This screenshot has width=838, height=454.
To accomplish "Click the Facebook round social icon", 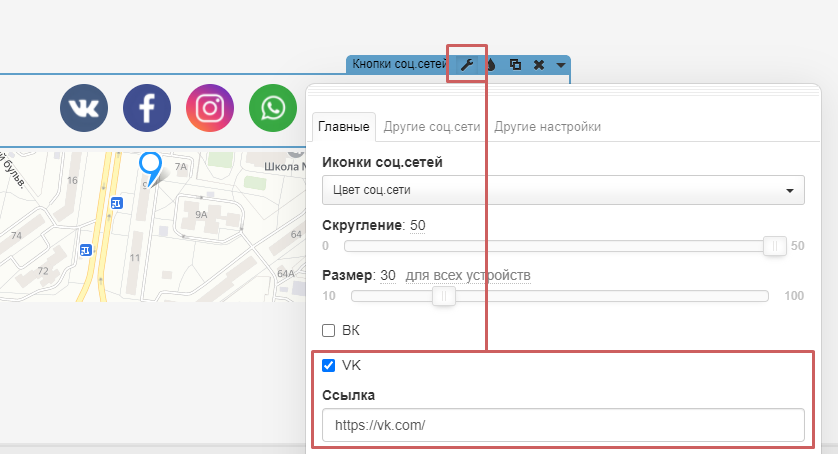I will pyautogui.click(x=147, y=108).
